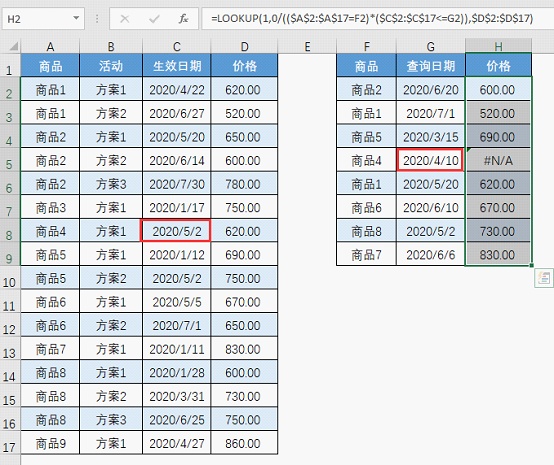Click the 商品 header cell in column F
The width and height of the screenshot is (554, 465).
367,65
